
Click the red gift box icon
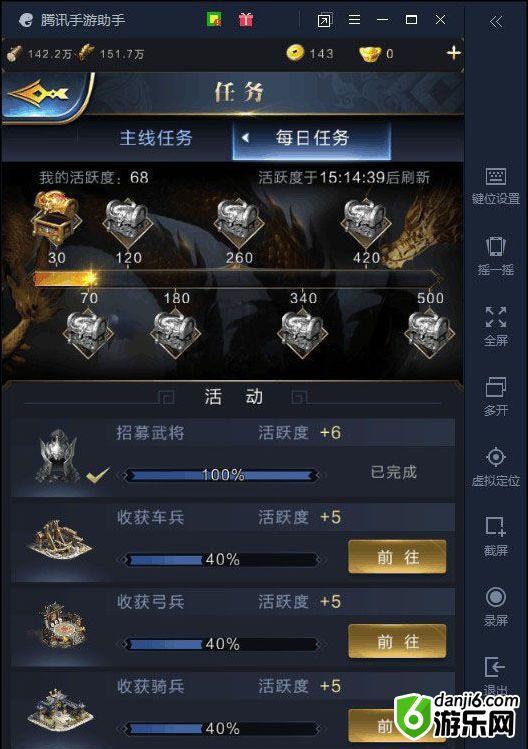(x=246, y=20)
